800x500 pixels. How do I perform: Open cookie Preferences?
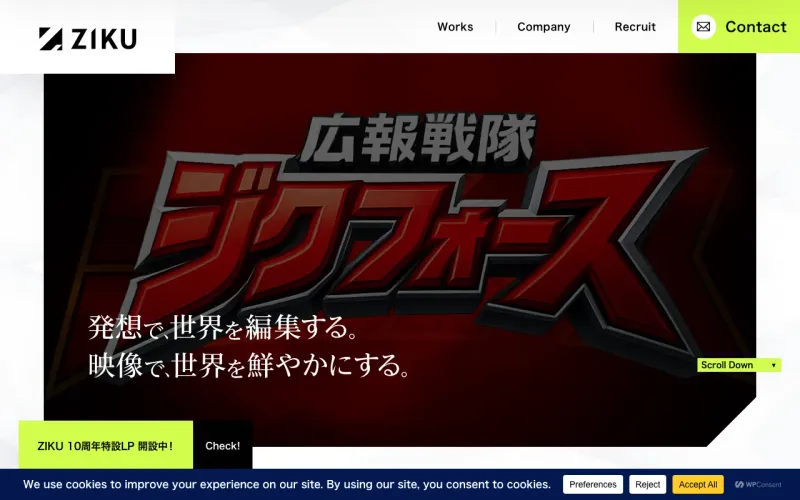[593, 484]
